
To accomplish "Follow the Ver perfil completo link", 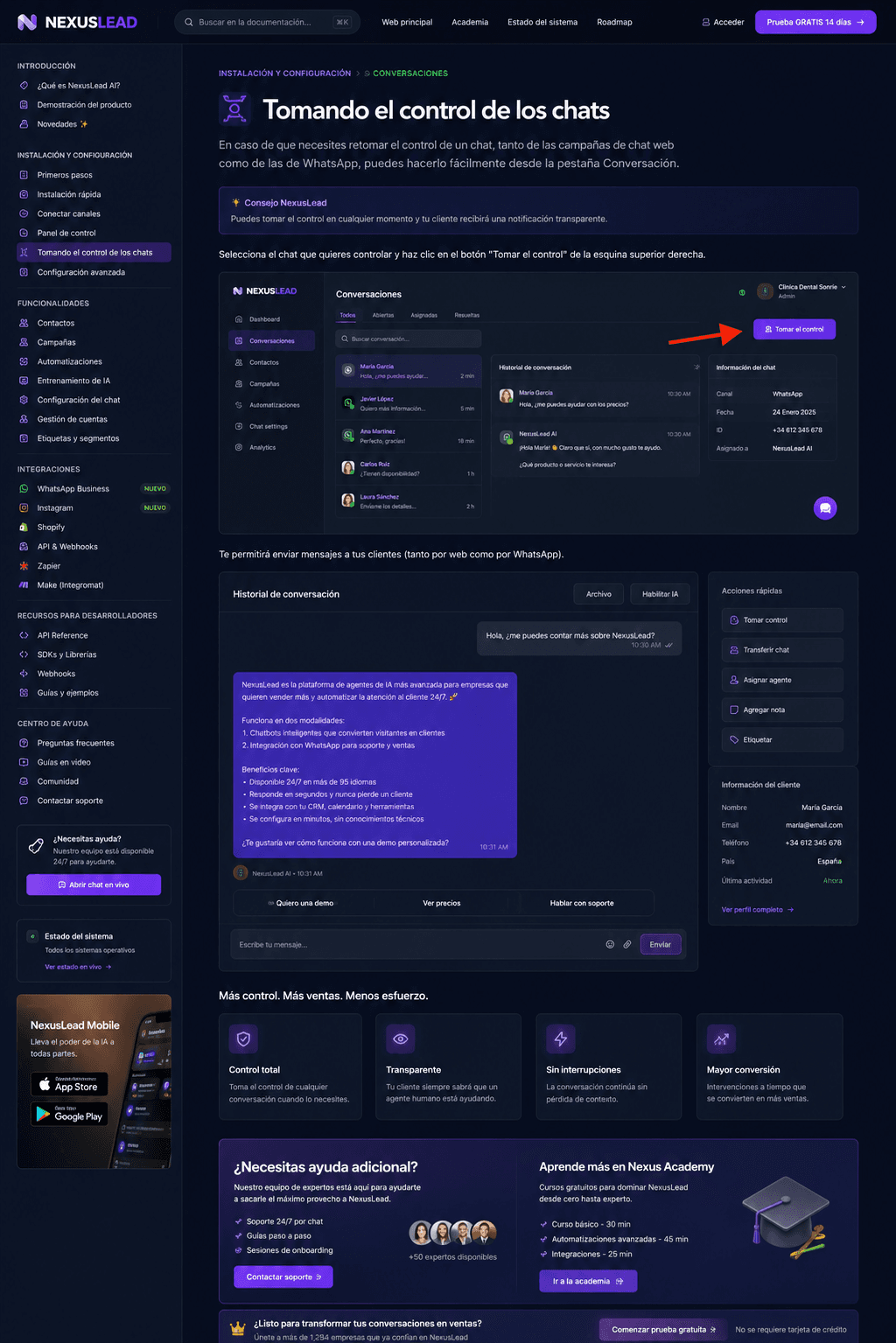I will coord(758,910).
